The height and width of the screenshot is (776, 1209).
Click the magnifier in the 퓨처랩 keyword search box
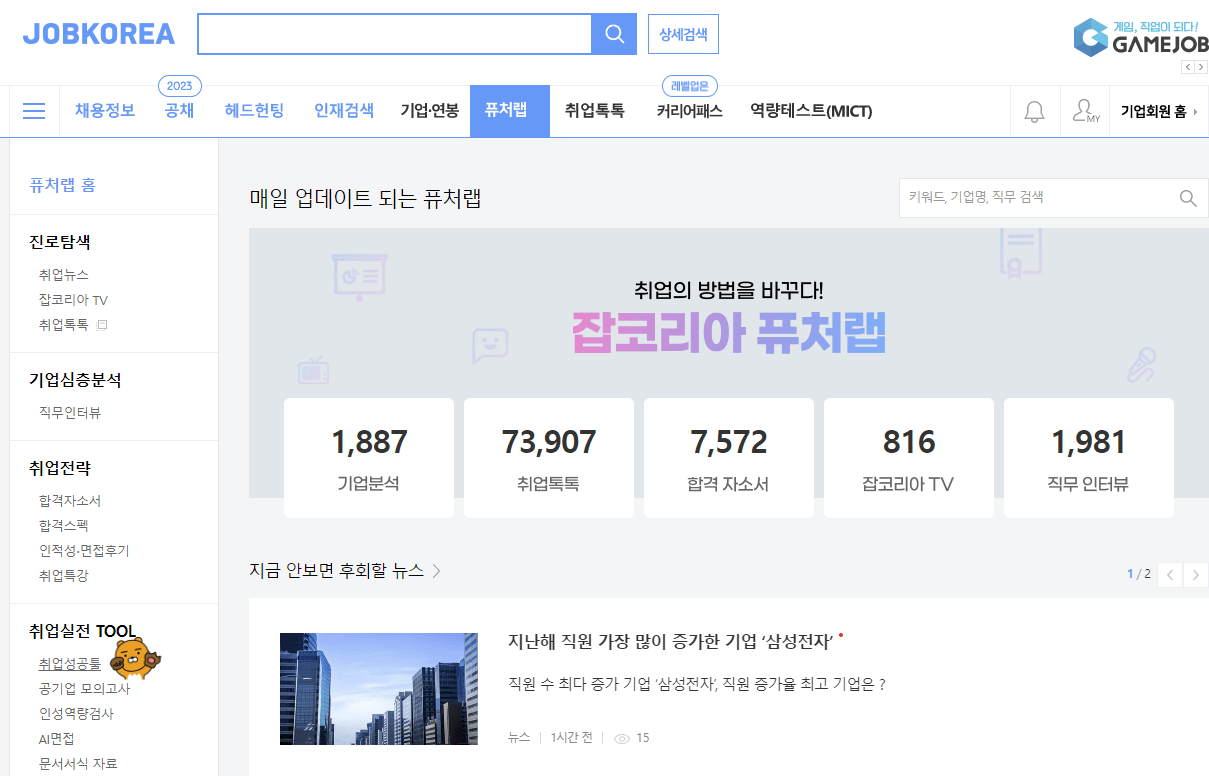click(x=1188, y=198)
